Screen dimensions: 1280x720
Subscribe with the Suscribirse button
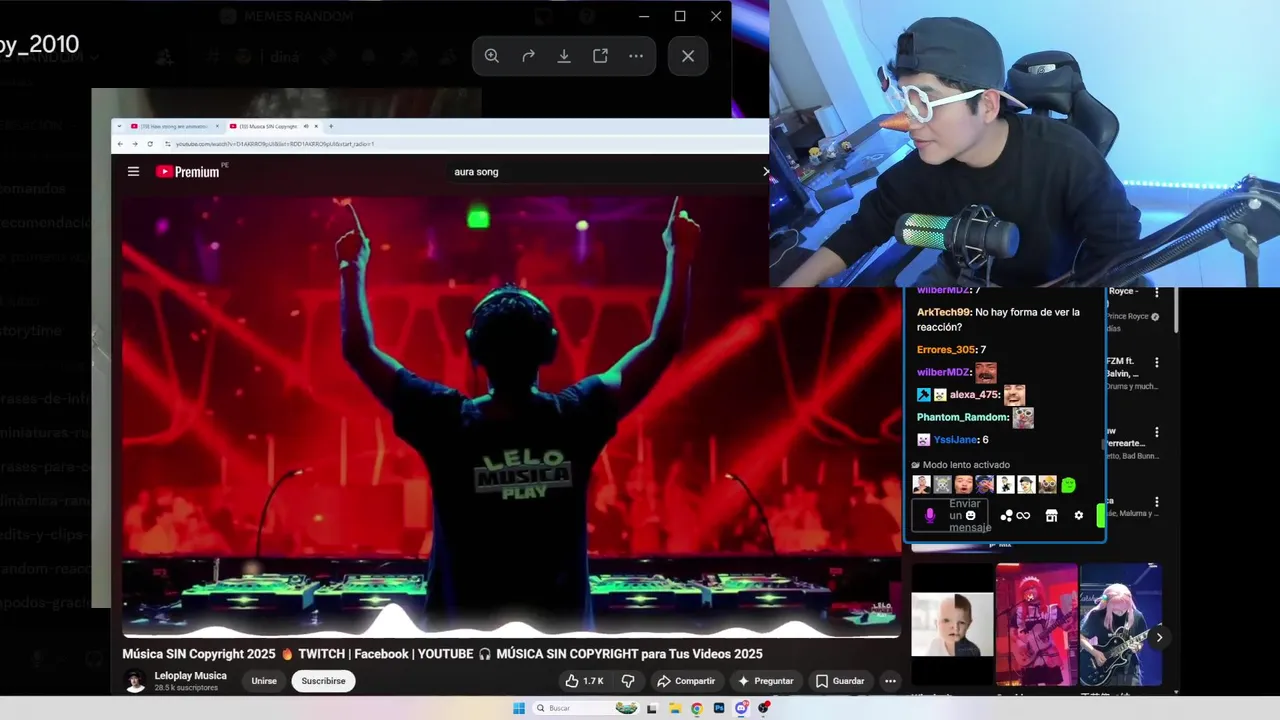click(x=323, y=681)
